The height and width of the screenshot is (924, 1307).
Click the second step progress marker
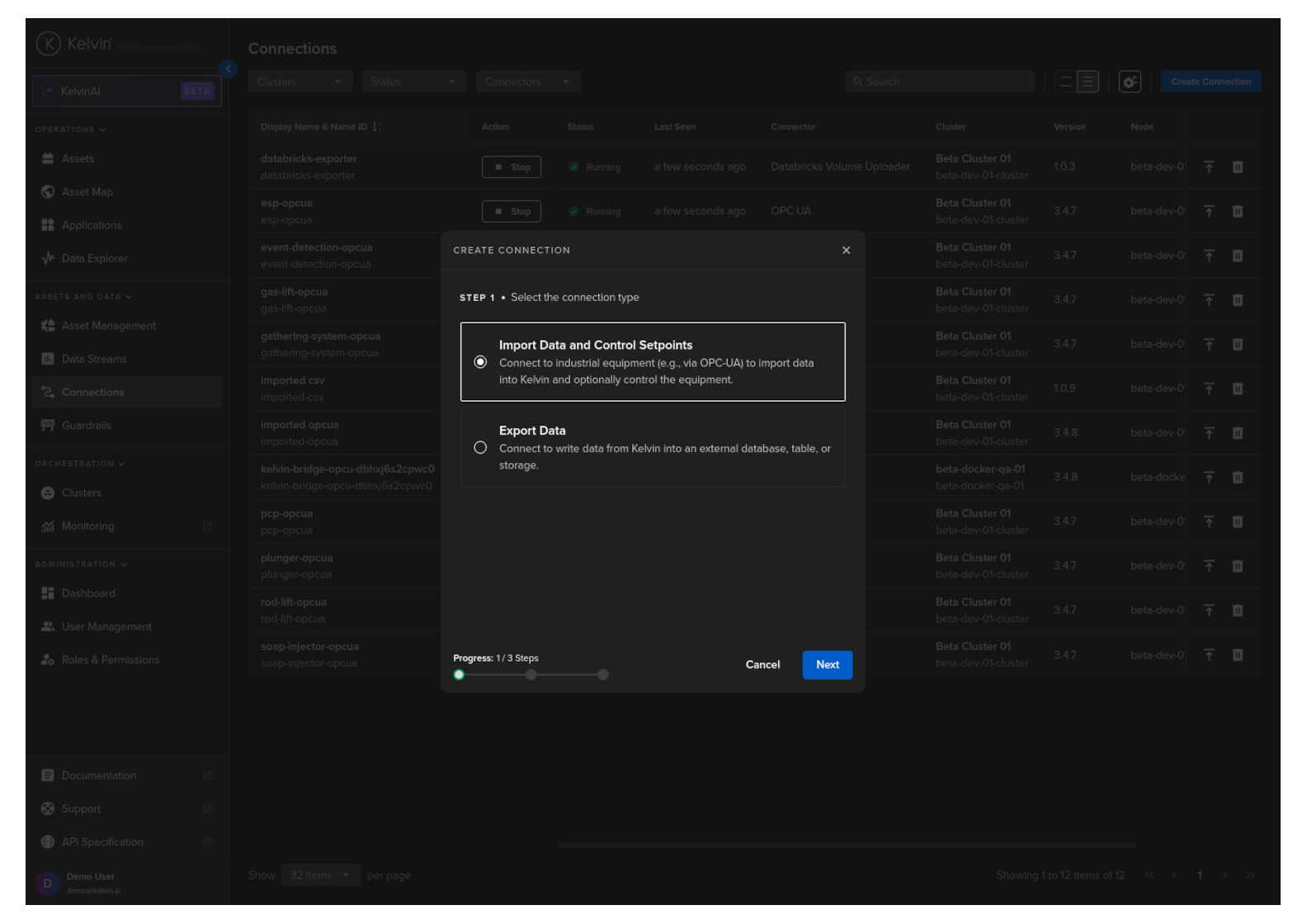point(531,675)
